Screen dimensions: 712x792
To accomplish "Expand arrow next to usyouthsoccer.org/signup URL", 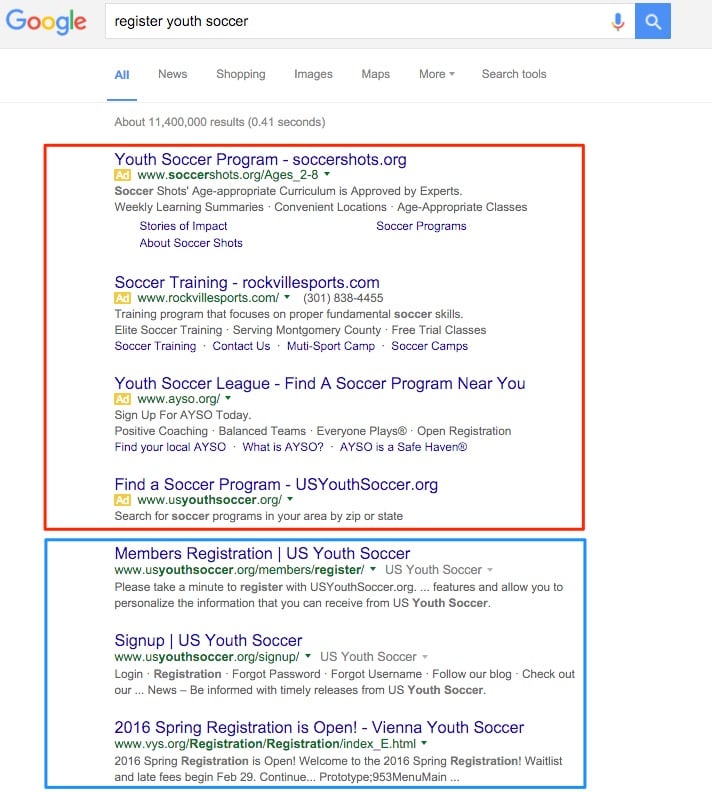I will [308, 656].
